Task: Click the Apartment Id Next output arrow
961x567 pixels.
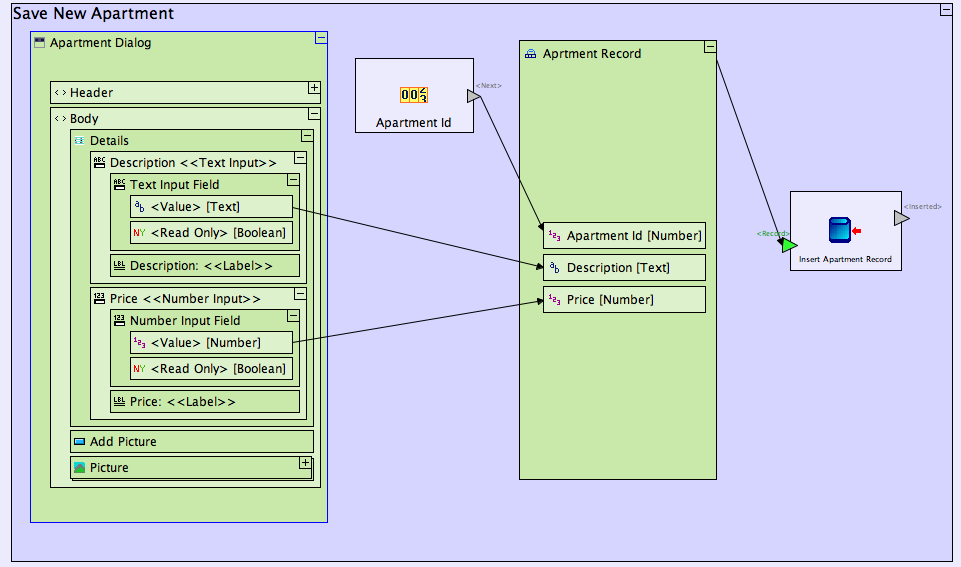Action: [x=475, y=96]
